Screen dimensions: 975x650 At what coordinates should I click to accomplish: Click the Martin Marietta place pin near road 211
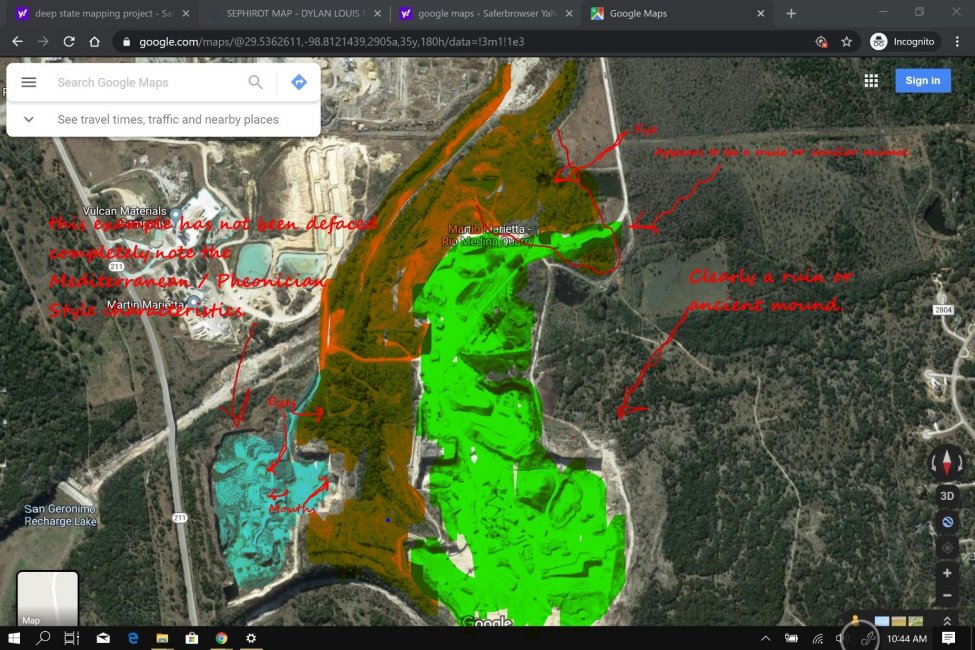point(194,302)
